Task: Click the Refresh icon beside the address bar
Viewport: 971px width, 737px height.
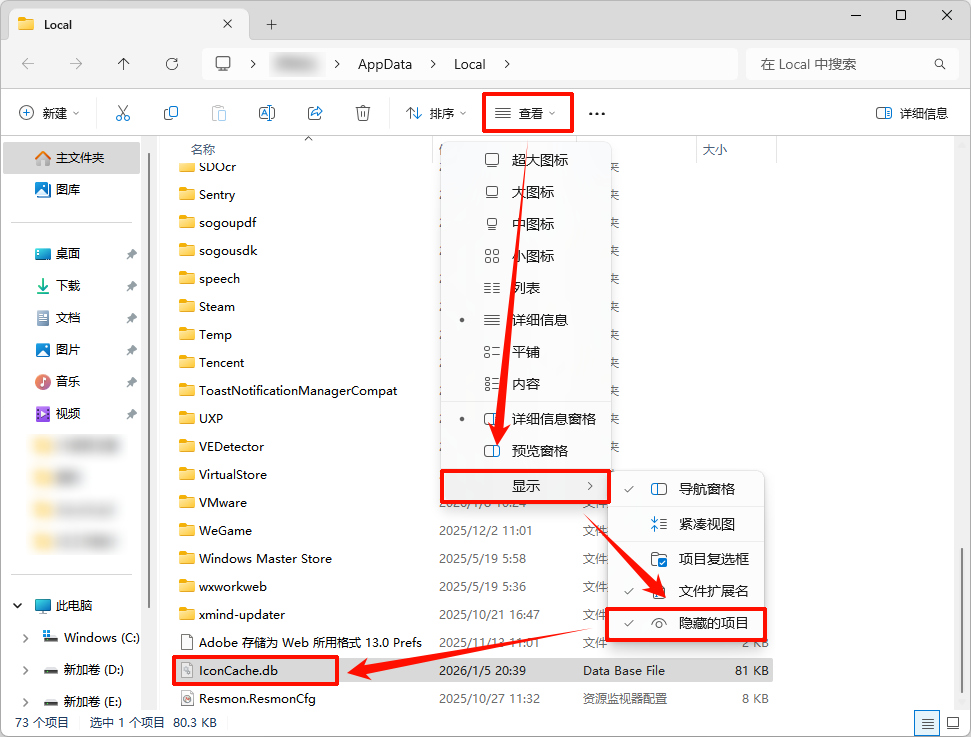Action: [x=171, y=63]
